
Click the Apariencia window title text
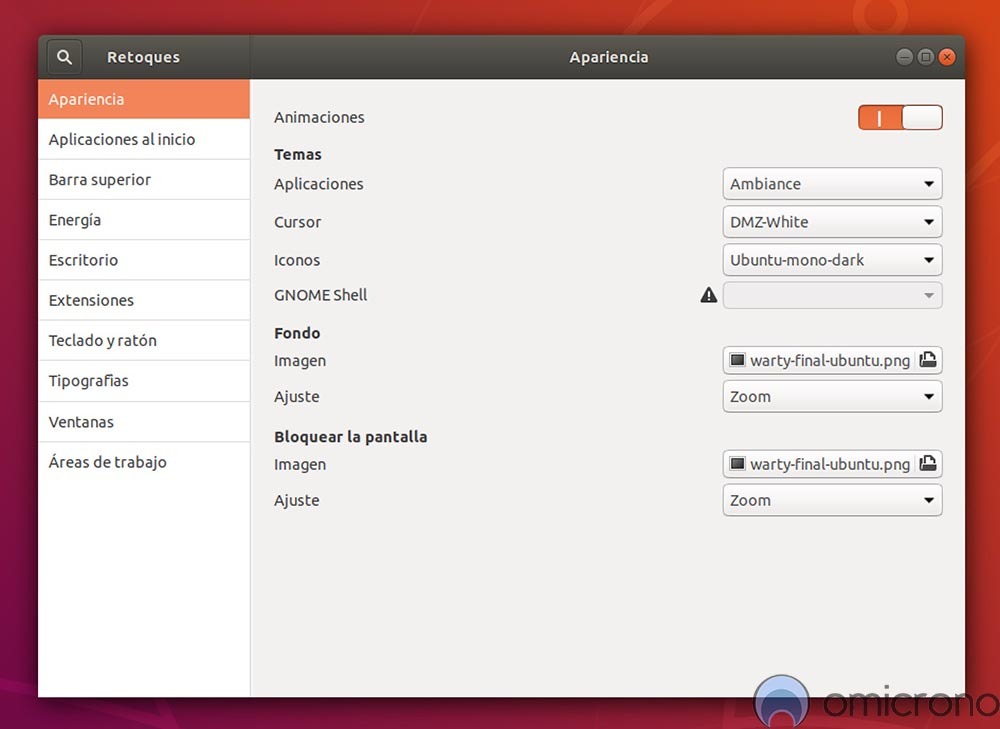[609, 57]
